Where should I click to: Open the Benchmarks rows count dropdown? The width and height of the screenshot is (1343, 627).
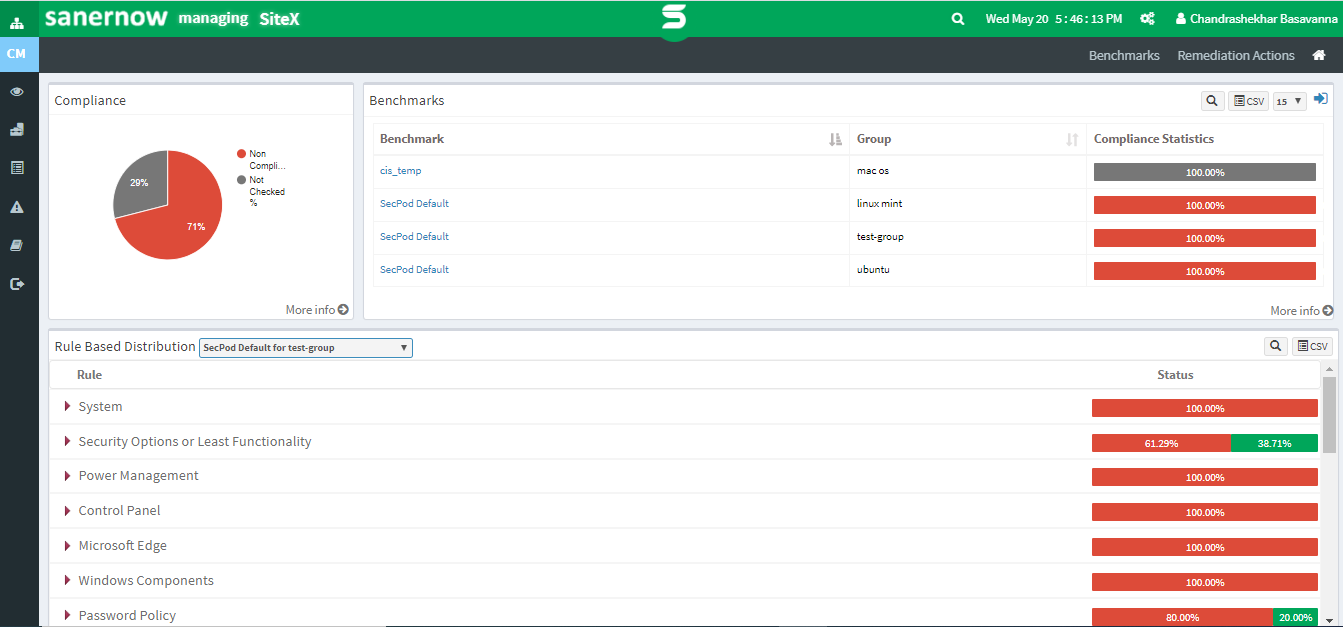[x=1289, y=101]
